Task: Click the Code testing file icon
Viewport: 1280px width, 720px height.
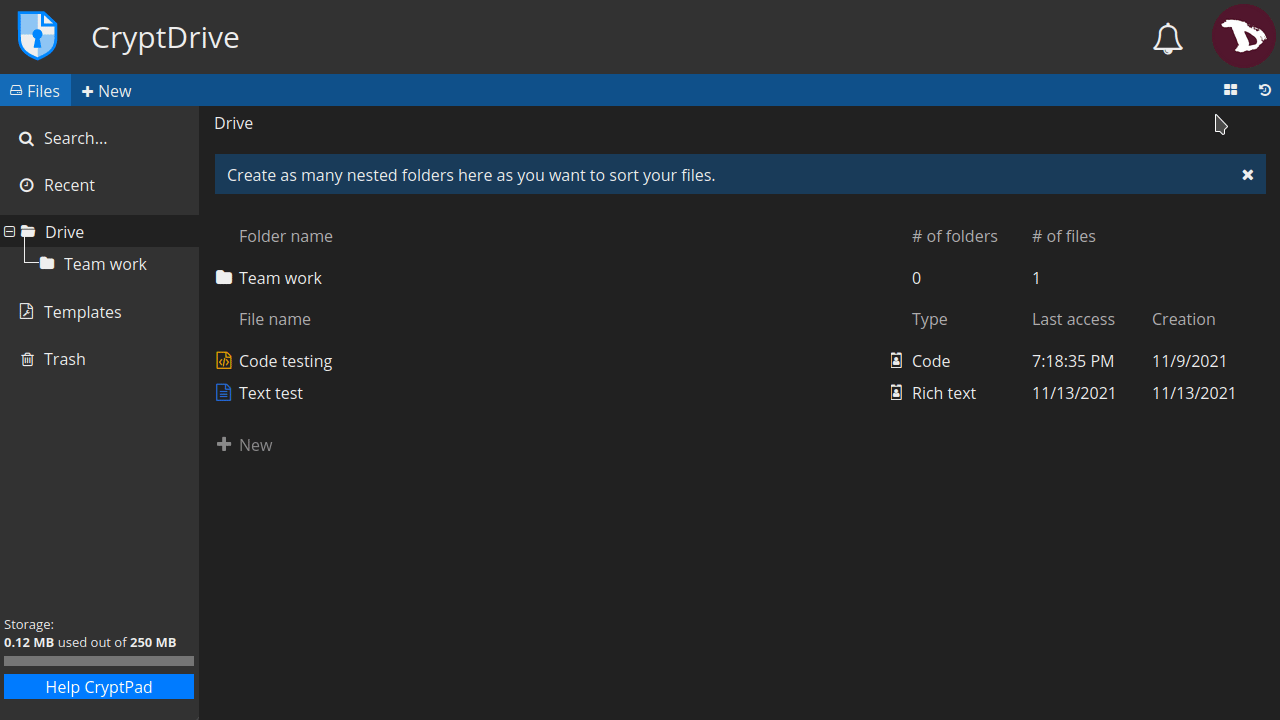Action: click(x=224, y=361)
